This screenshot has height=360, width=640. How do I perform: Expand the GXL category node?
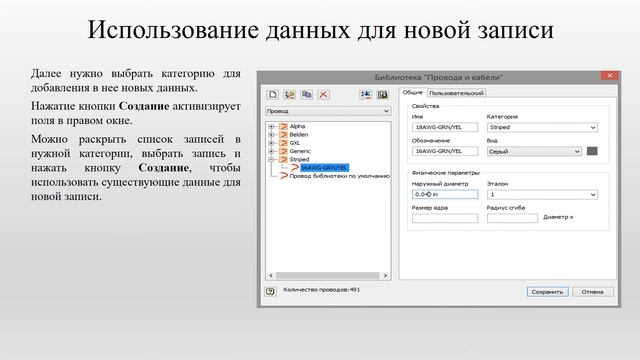click(271, 143)
